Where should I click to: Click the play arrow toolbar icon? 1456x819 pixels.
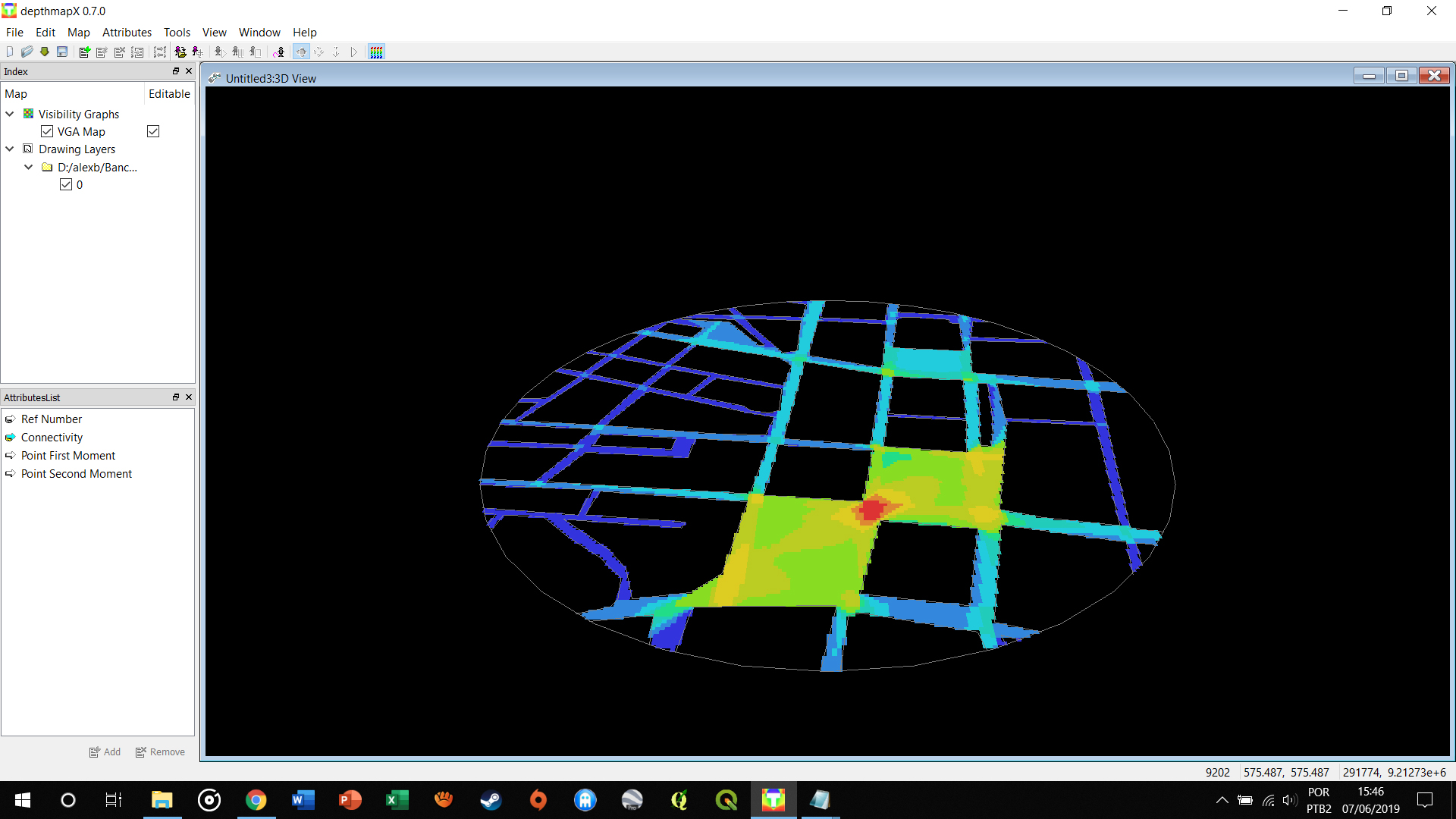point(353,52)
